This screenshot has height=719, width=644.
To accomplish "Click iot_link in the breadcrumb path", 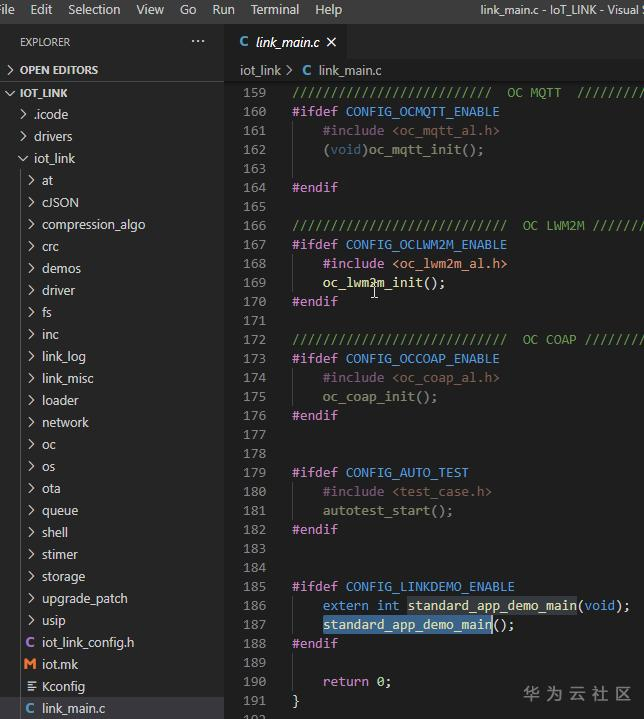I will pyautogui.click(x=260, y=71).
